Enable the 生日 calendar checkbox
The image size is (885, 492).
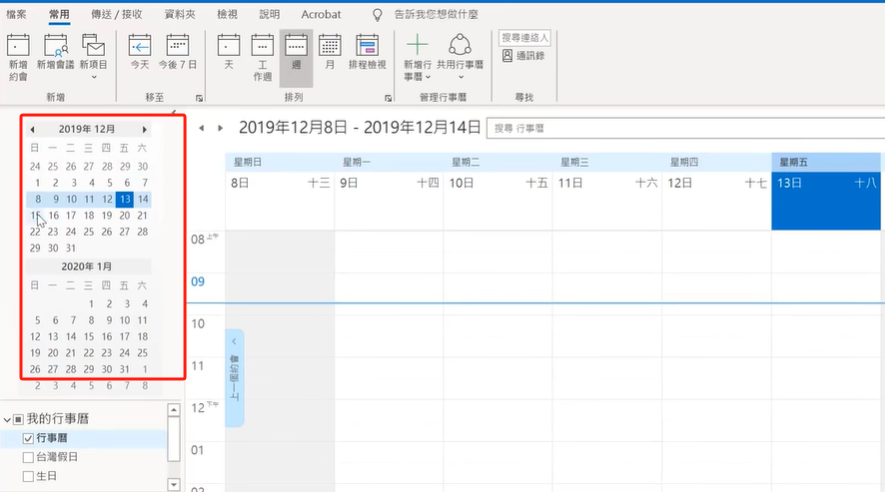(28, 476)
